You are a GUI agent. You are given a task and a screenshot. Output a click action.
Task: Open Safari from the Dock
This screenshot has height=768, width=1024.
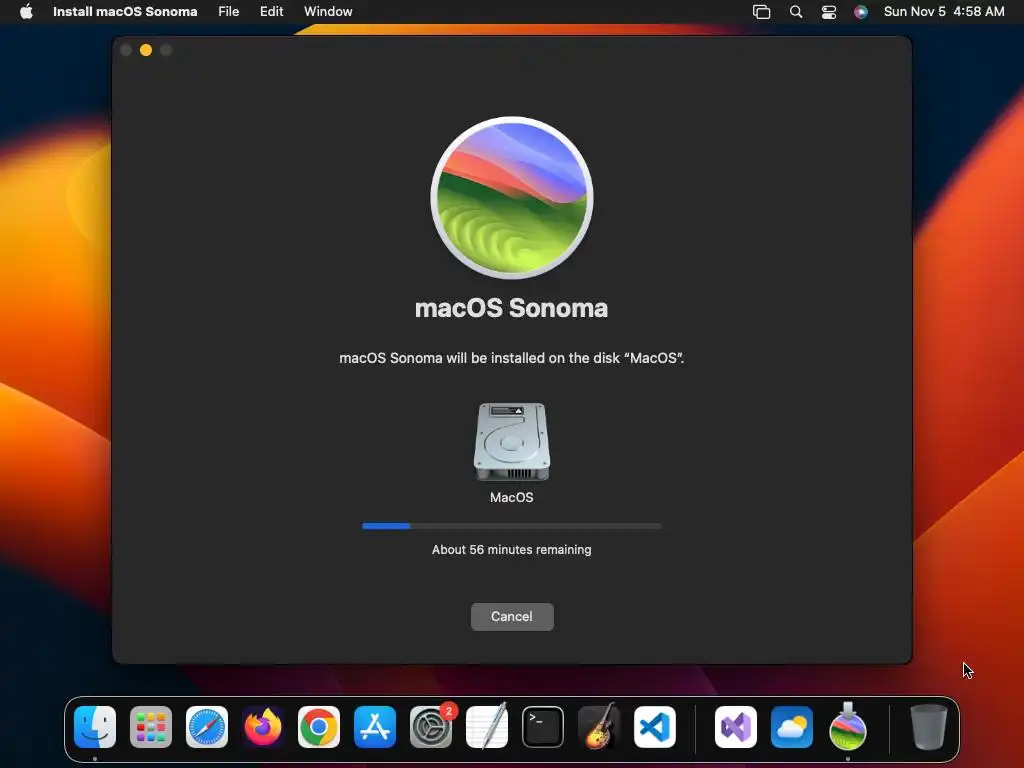point(207,727)
